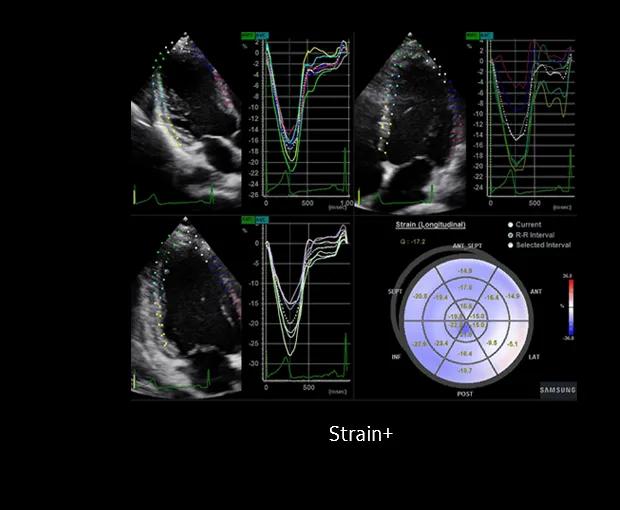
Task: Choose the R-R Interval option
Action: (x=510, y=235)
